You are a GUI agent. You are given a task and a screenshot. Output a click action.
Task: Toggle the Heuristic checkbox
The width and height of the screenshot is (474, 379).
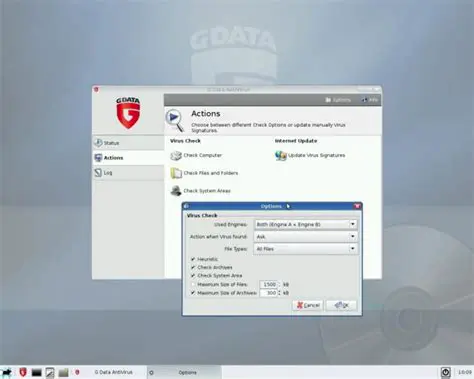pyautogui.click(x=193, y=259)
